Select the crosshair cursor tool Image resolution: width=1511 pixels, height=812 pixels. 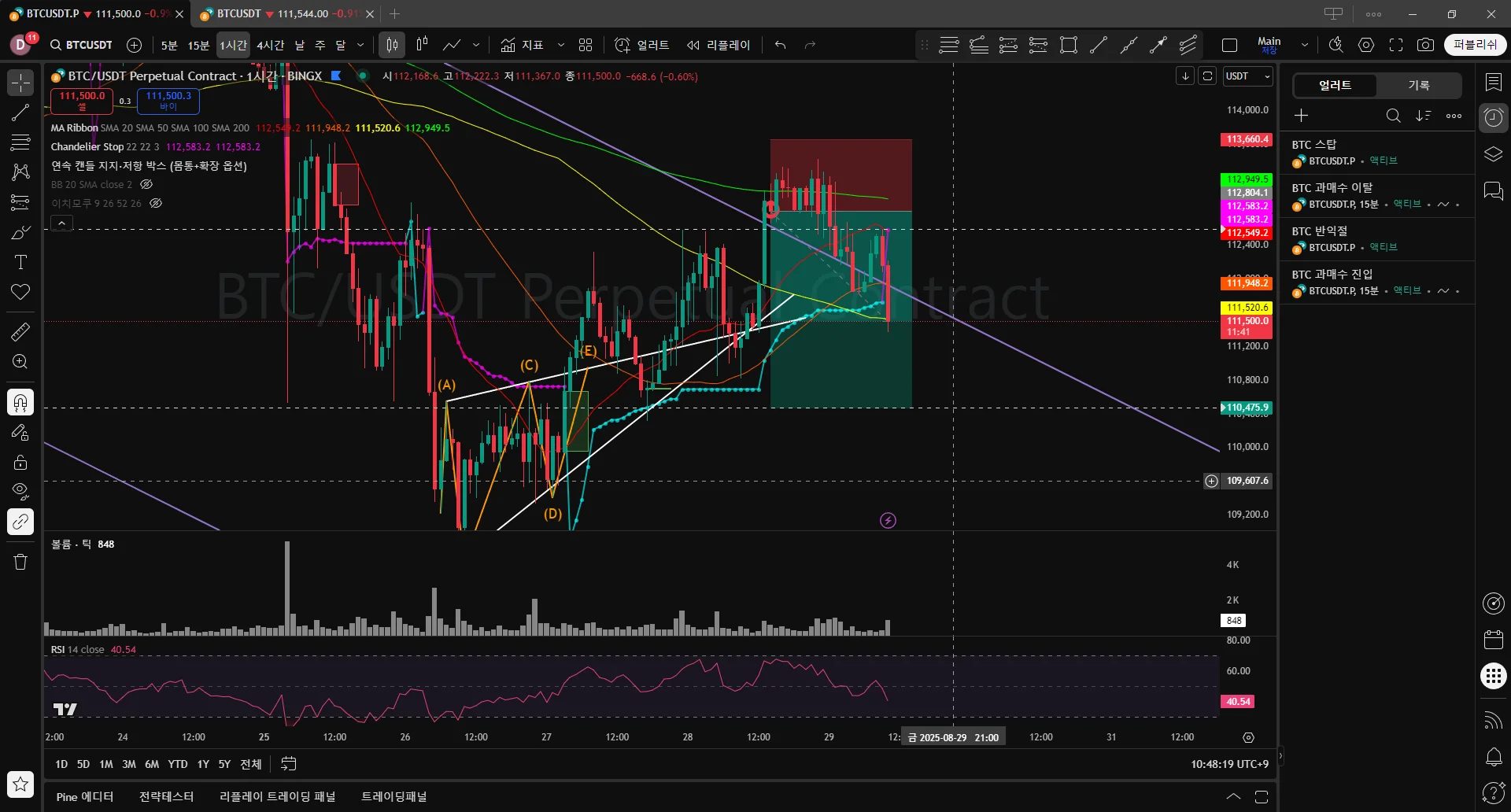[20, 83]
